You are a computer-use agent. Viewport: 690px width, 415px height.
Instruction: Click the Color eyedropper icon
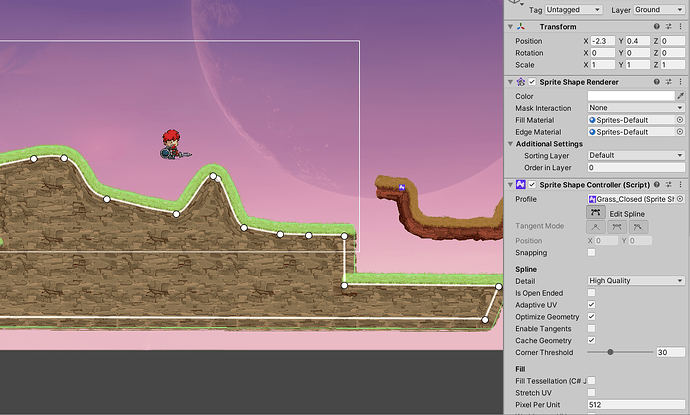point(680,95)
